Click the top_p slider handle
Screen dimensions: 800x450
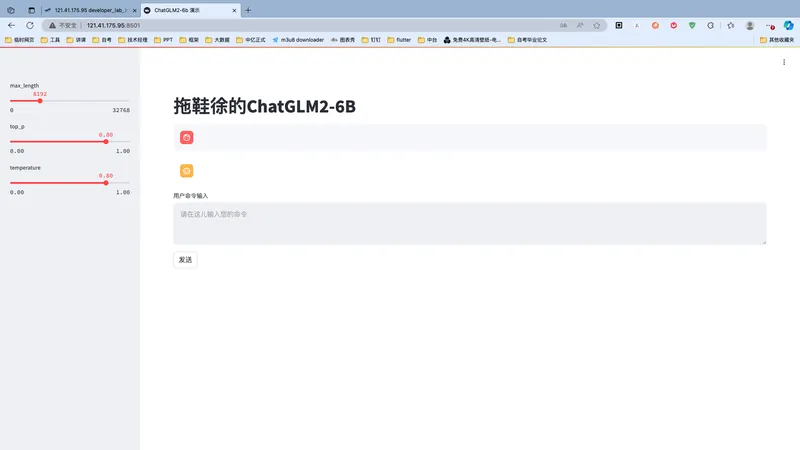pyautogui.click(x=106, y=142)
